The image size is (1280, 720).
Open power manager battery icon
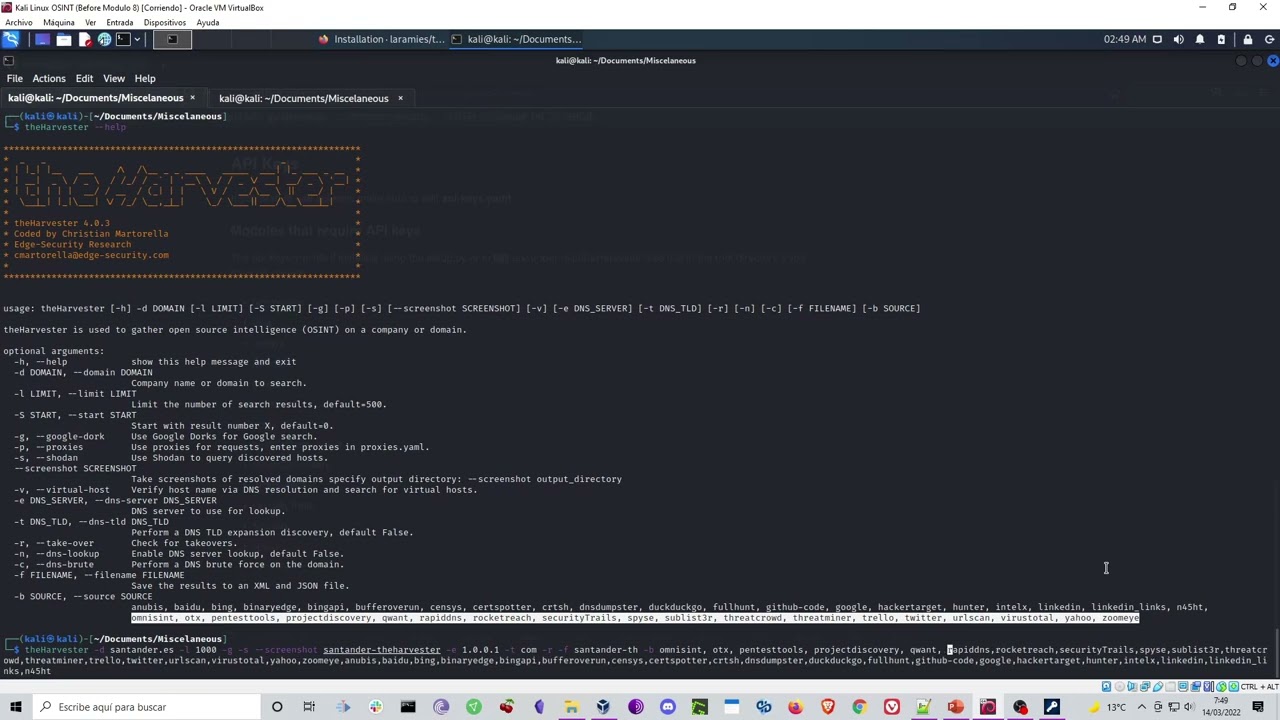(x=1221, y=39)
